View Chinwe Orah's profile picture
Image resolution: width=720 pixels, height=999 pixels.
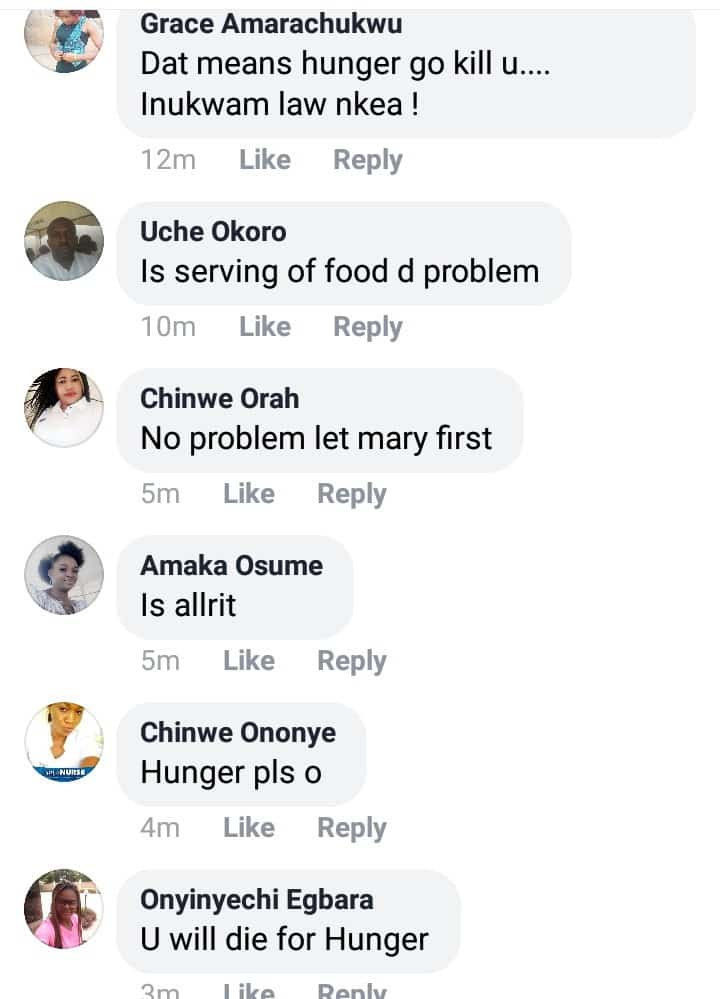pyautogui.click(x=63, y=408)
